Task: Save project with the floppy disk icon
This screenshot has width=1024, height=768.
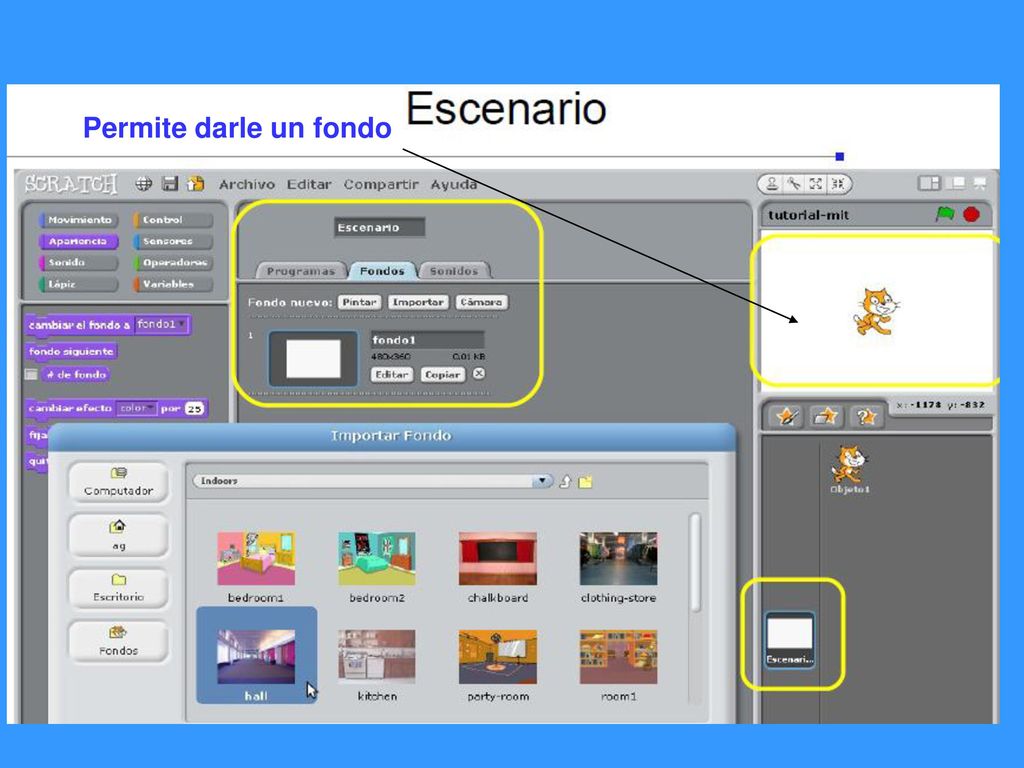Action: point(170,184)
